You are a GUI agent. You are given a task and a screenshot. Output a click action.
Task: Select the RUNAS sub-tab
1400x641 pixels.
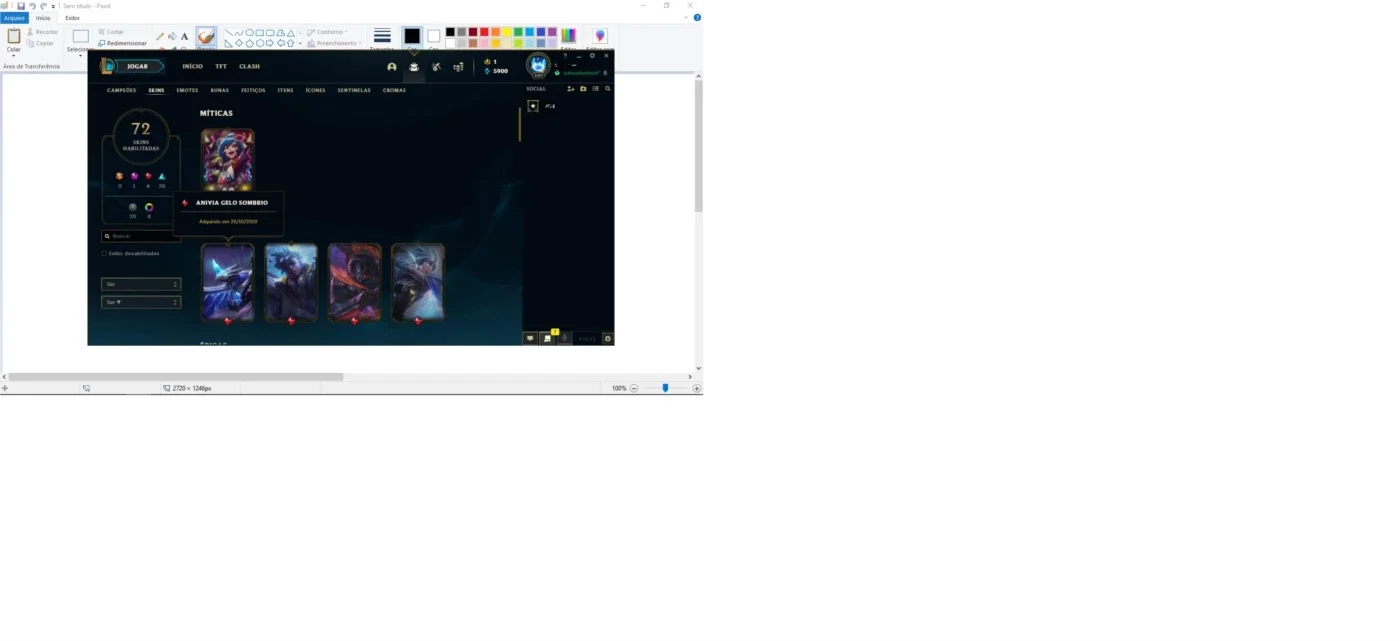coord(219,90)
